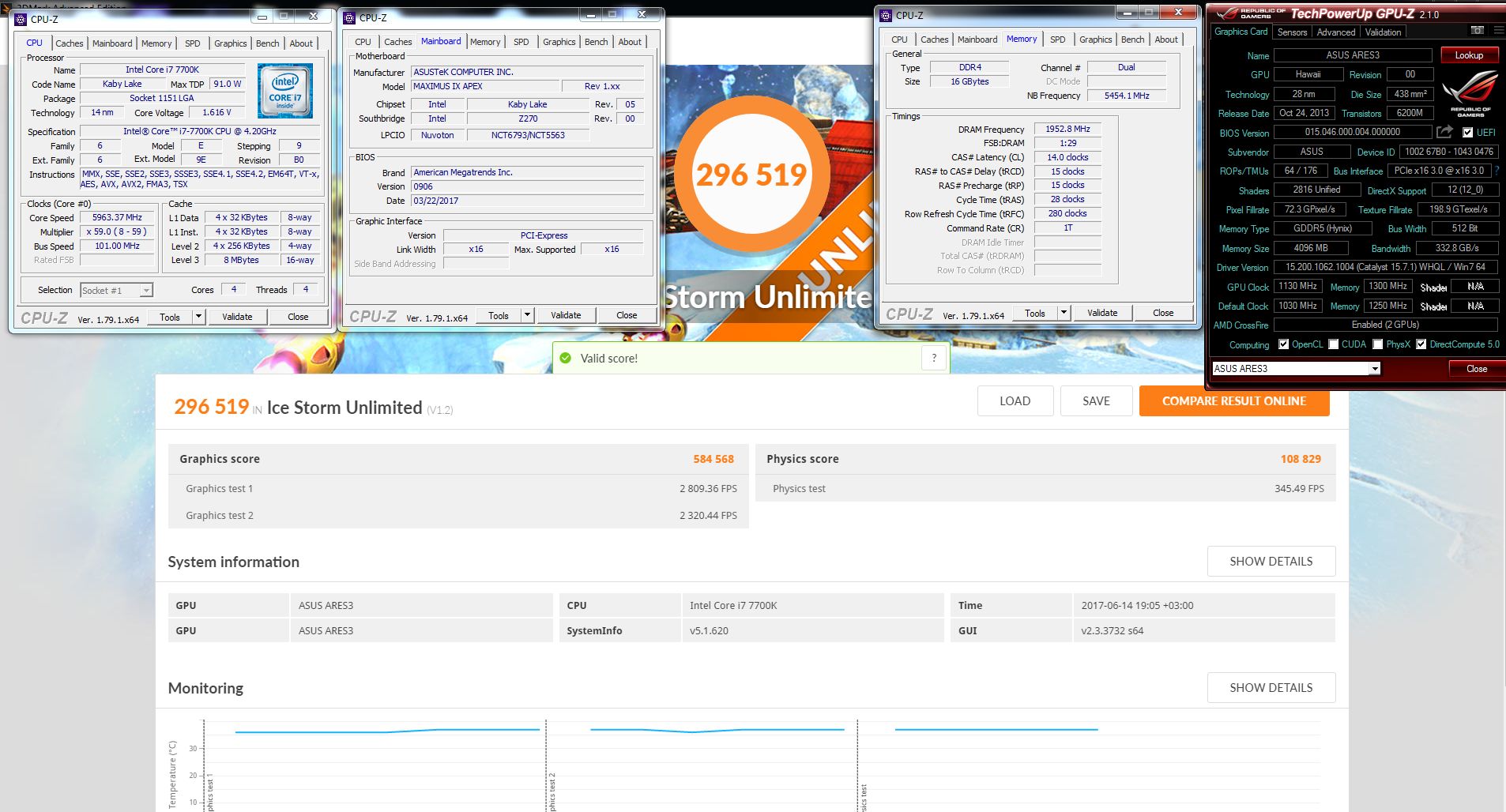The width and height of the screenshot is (1506, 812).
Task: Click the Physics score value 108 829
Action: tap(1301, 459)
